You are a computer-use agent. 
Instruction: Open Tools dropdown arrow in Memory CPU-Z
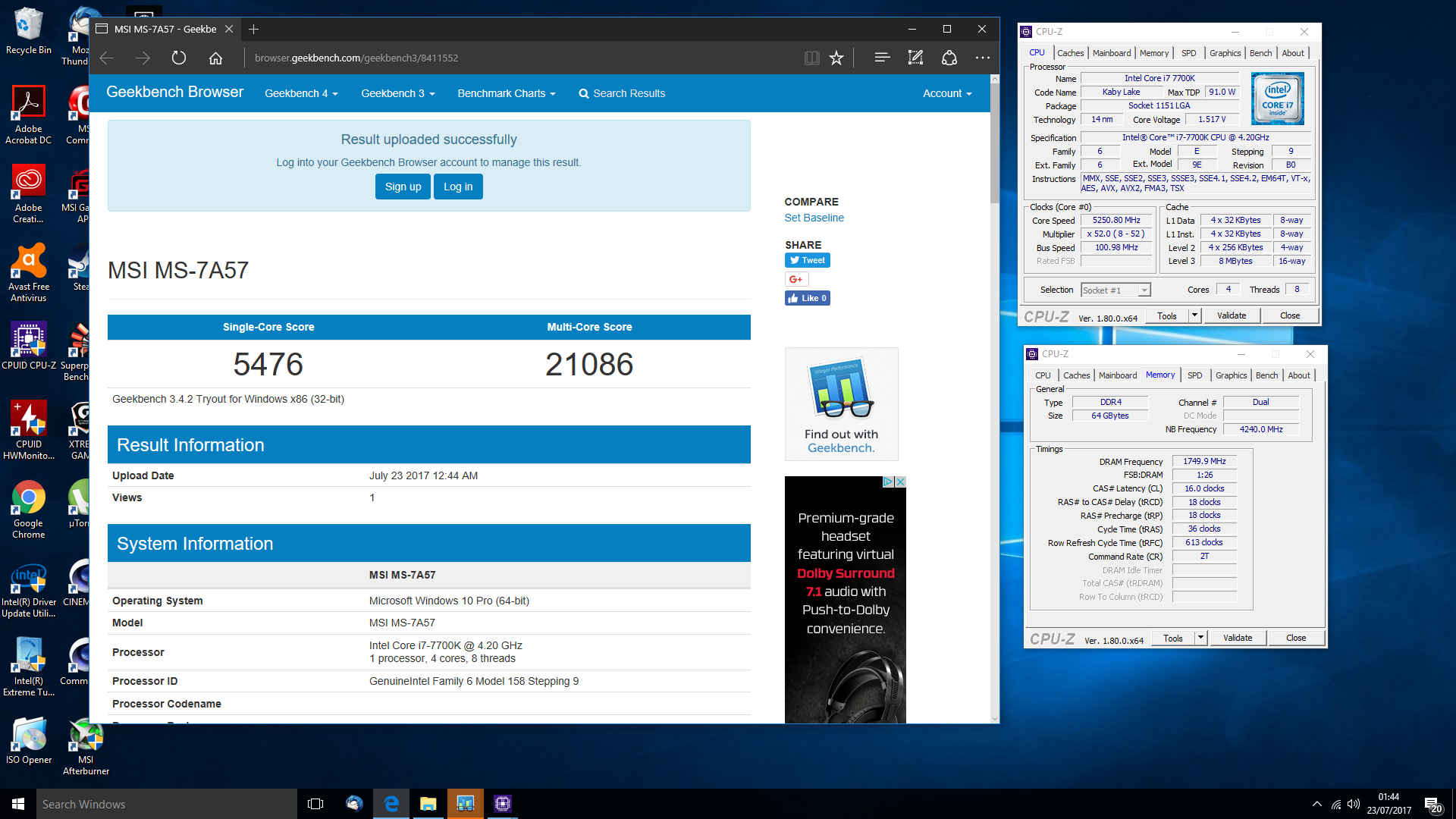[1200, 638]
